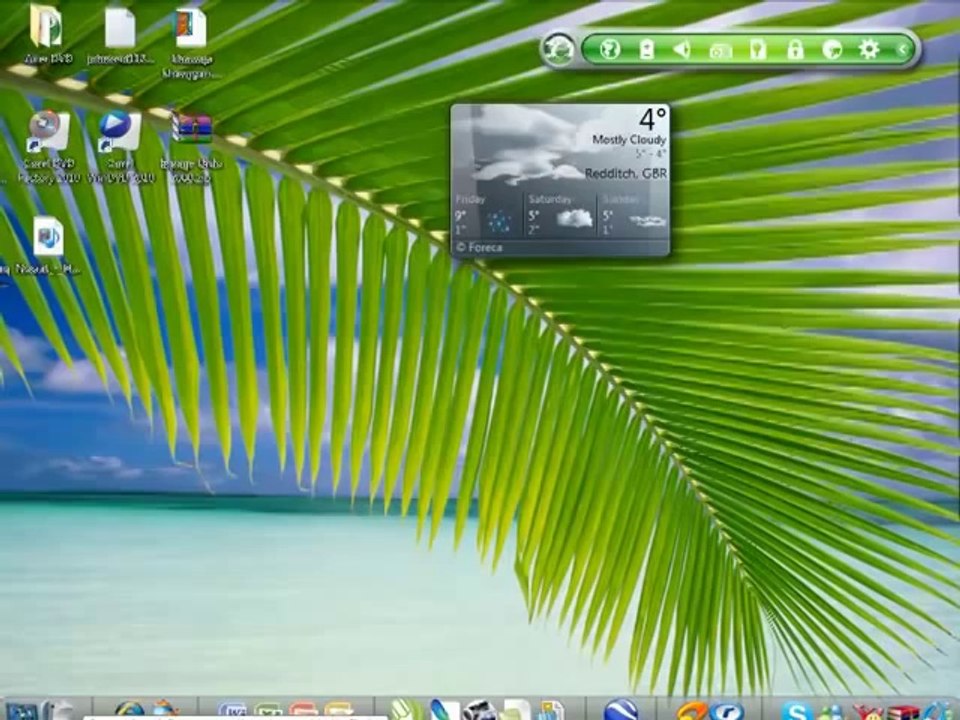Image resolution: width=960 pixels, height=720 pixels.
Task: Open the battery icon in the green toolbar
Action: (x=646, y=49)
